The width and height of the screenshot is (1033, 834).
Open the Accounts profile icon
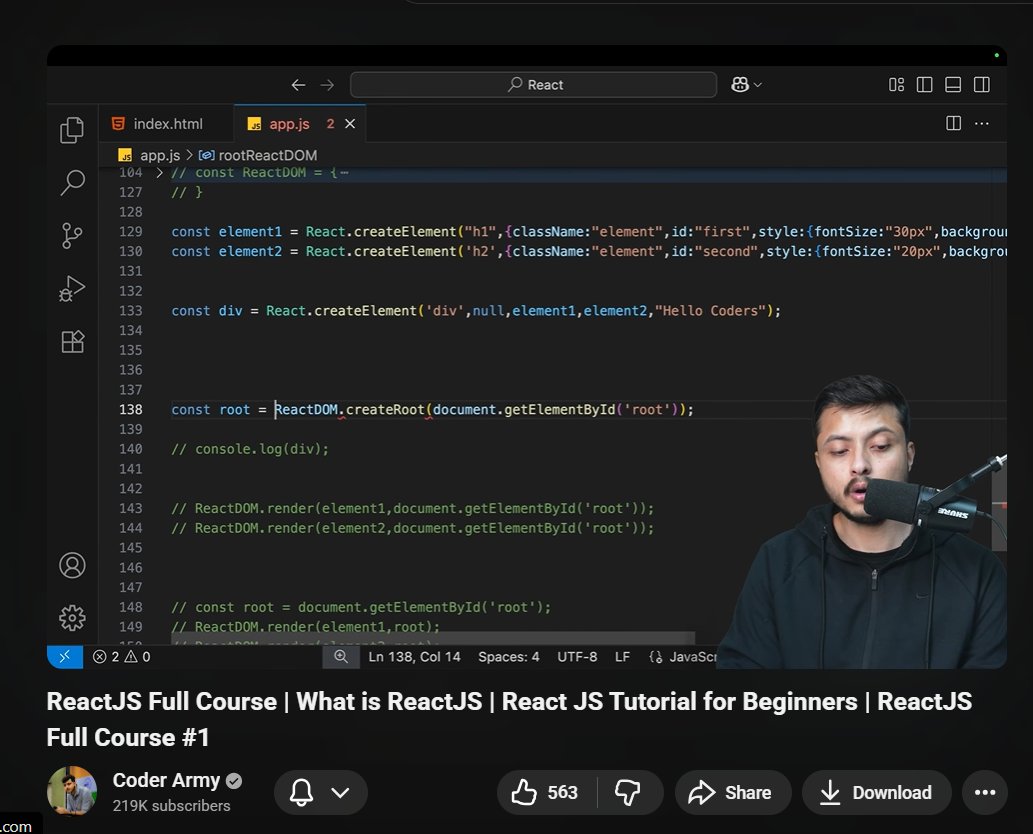coord(72,565)
